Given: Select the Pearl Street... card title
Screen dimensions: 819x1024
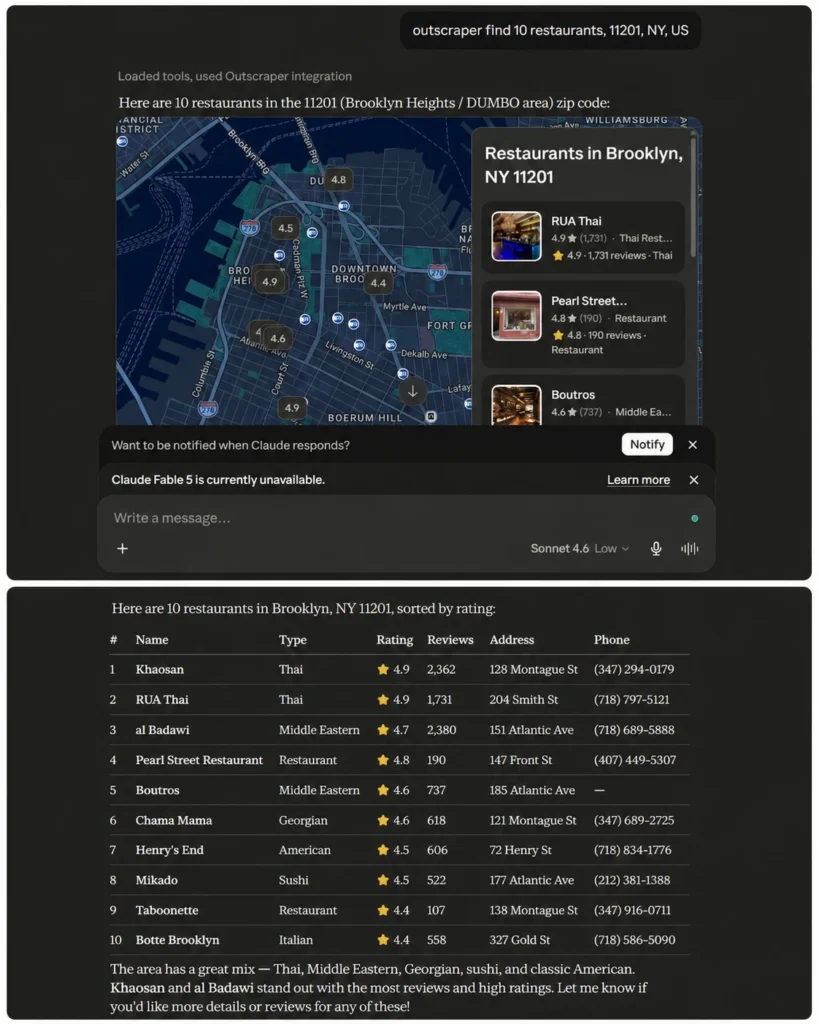Looking at the screenshot, I should point(588,301).
